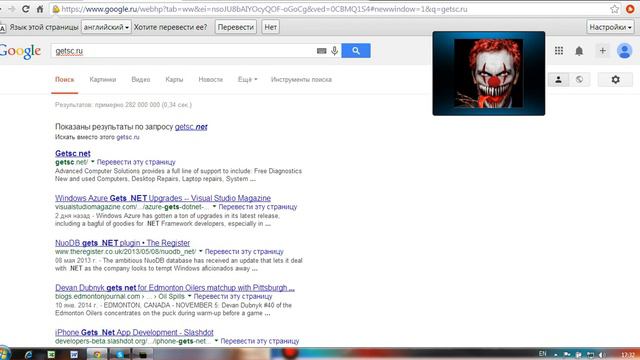Switch to the 'Картинки' tab
This screenshot has width=640, height=360.
click(102, 80)
